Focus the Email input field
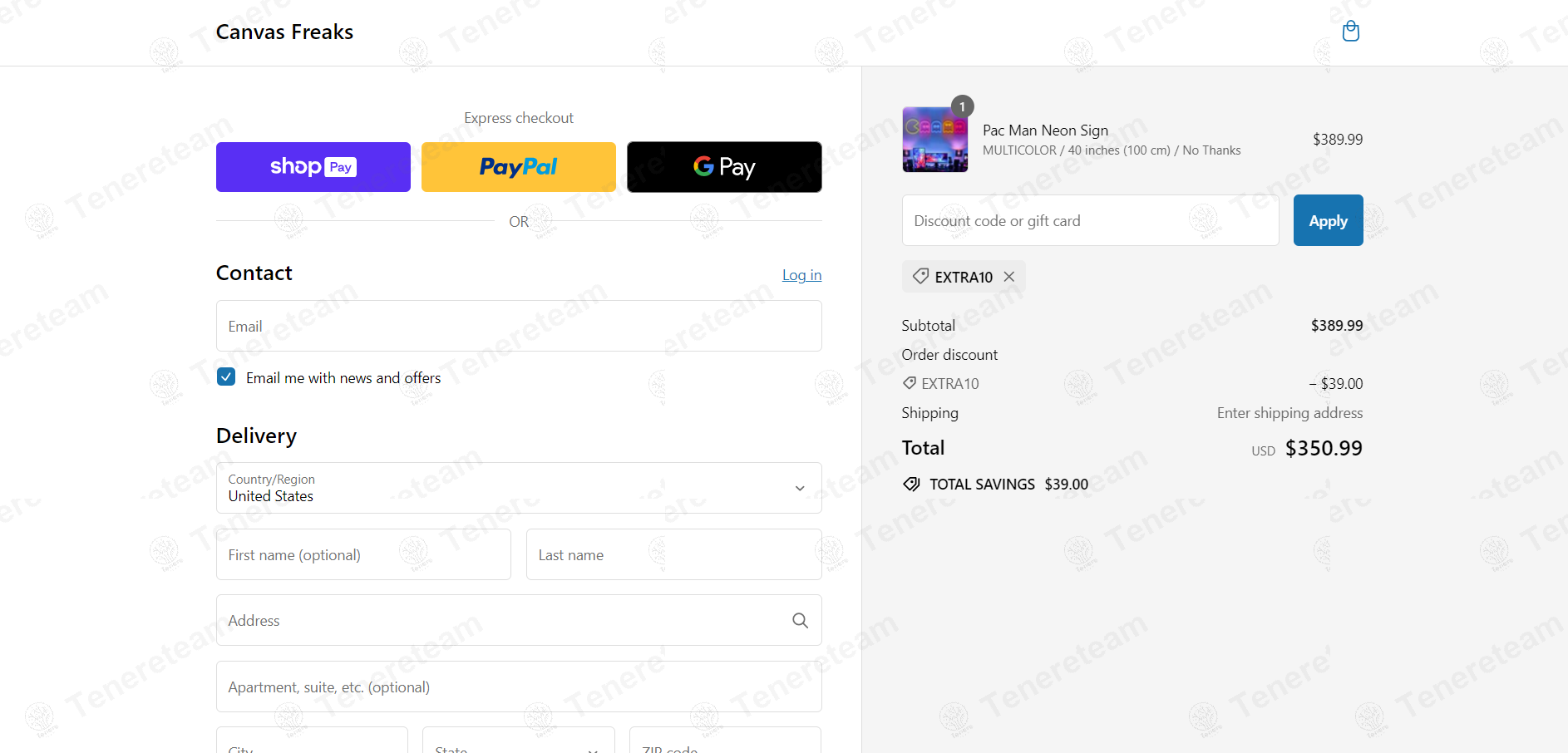This screenshot has height=753, width=1568. click(x=519, y=326)
